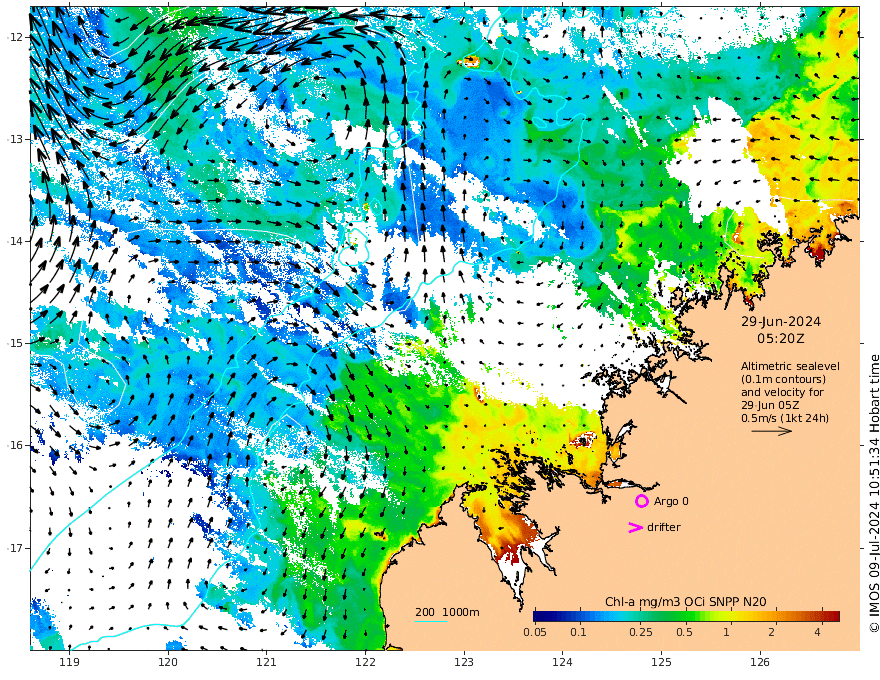Click longitude axis label 126

pyautogui.click(x=760, y=663)
